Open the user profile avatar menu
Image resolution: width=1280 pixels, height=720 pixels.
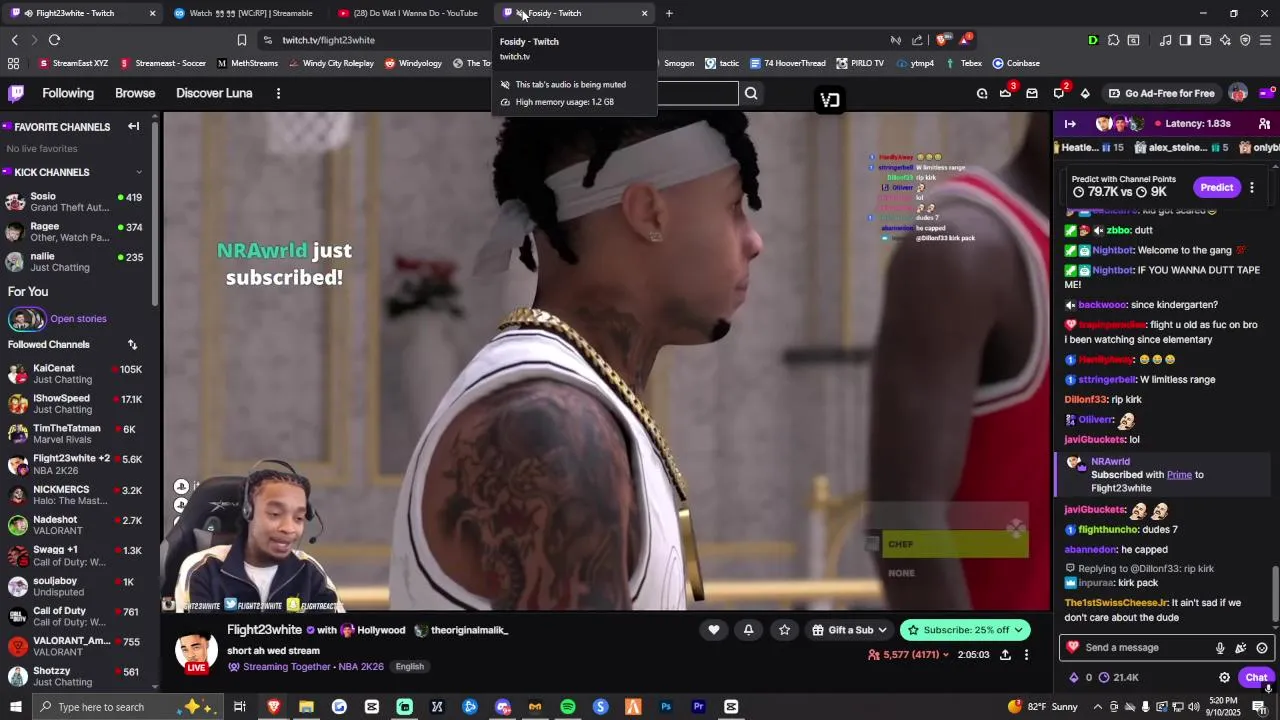[1238, 93]
